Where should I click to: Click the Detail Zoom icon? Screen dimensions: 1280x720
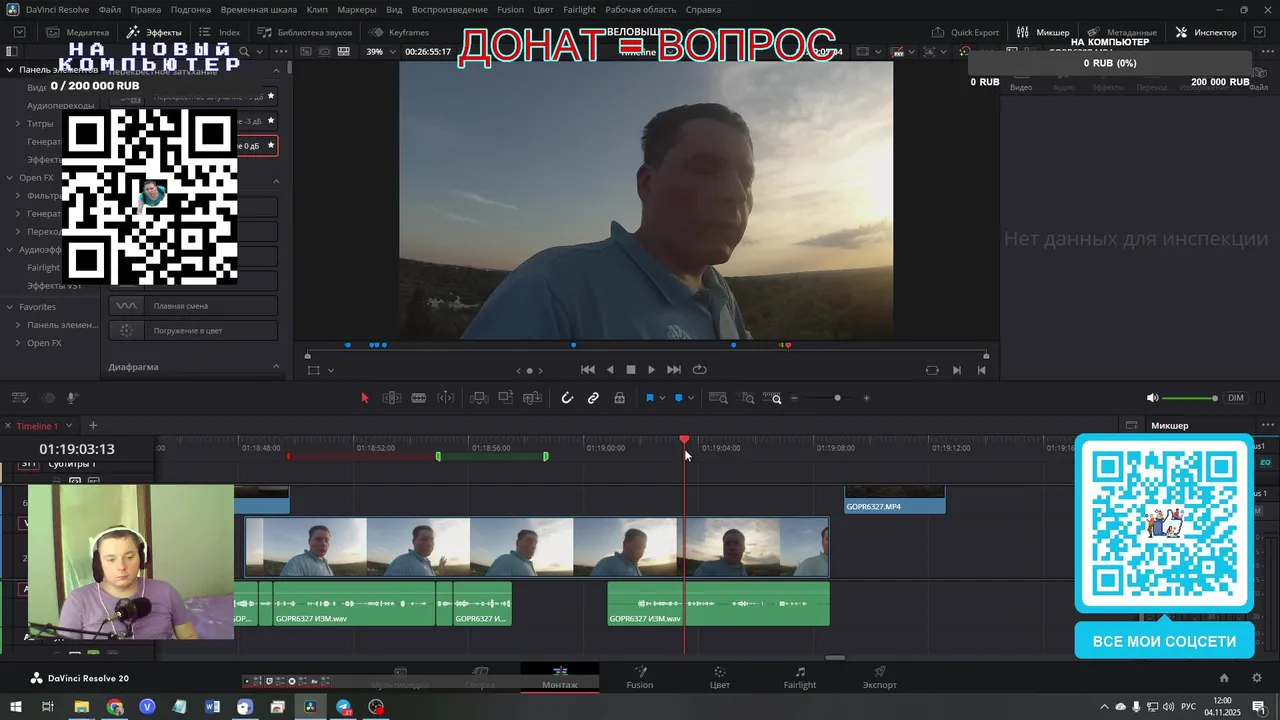click(748, 398)
